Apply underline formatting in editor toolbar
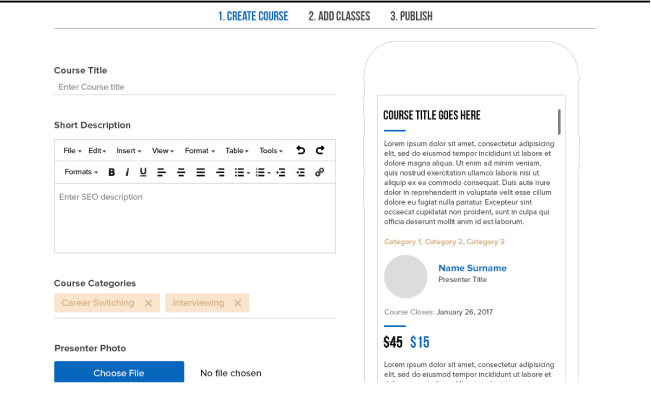The height and width of the screenshot is (401, 651). (x=143, y=172)
